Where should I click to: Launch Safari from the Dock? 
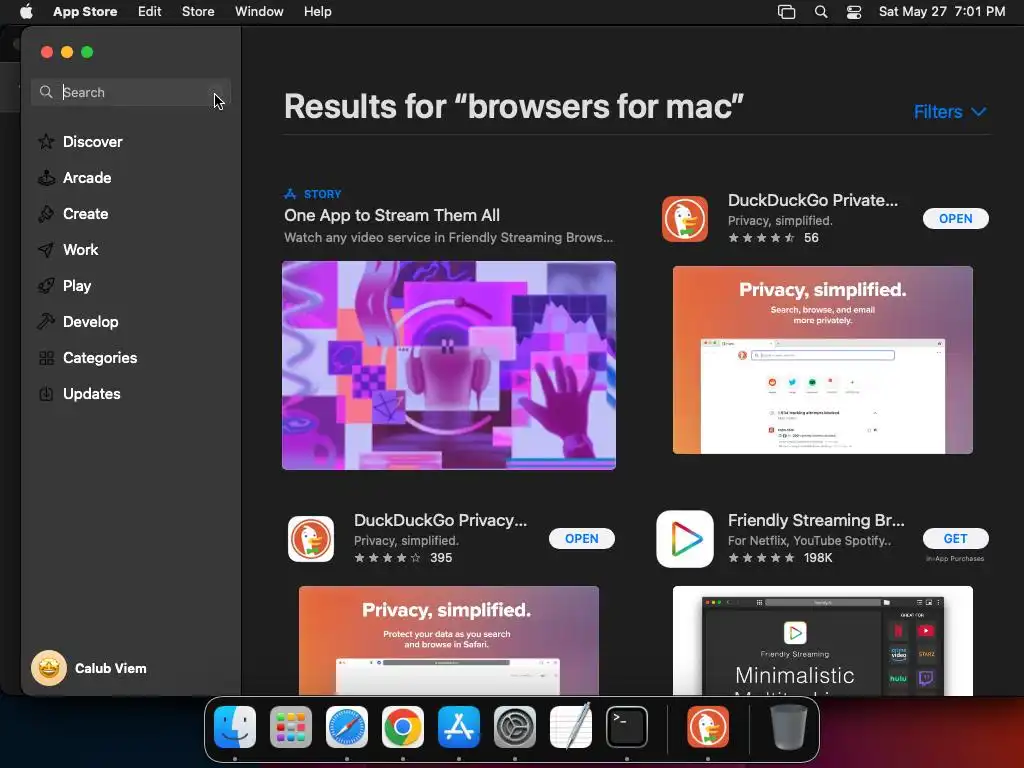pyautogui.click(x=347, y=727)
